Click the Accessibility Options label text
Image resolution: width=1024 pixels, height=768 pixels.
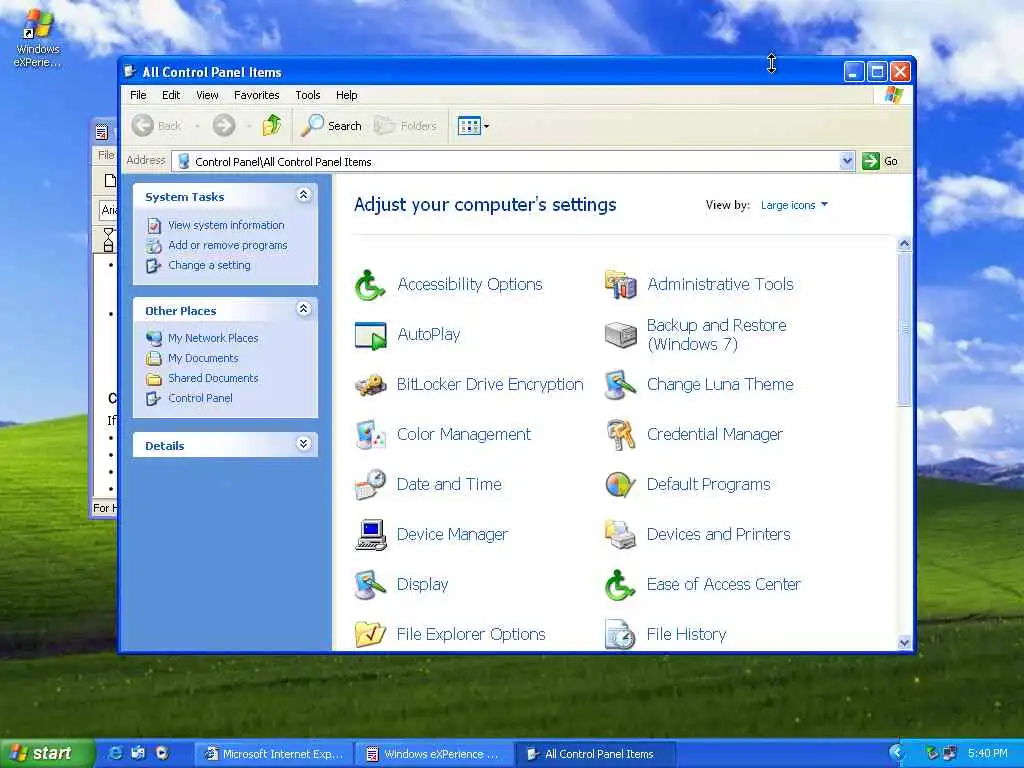coord(470,285)
